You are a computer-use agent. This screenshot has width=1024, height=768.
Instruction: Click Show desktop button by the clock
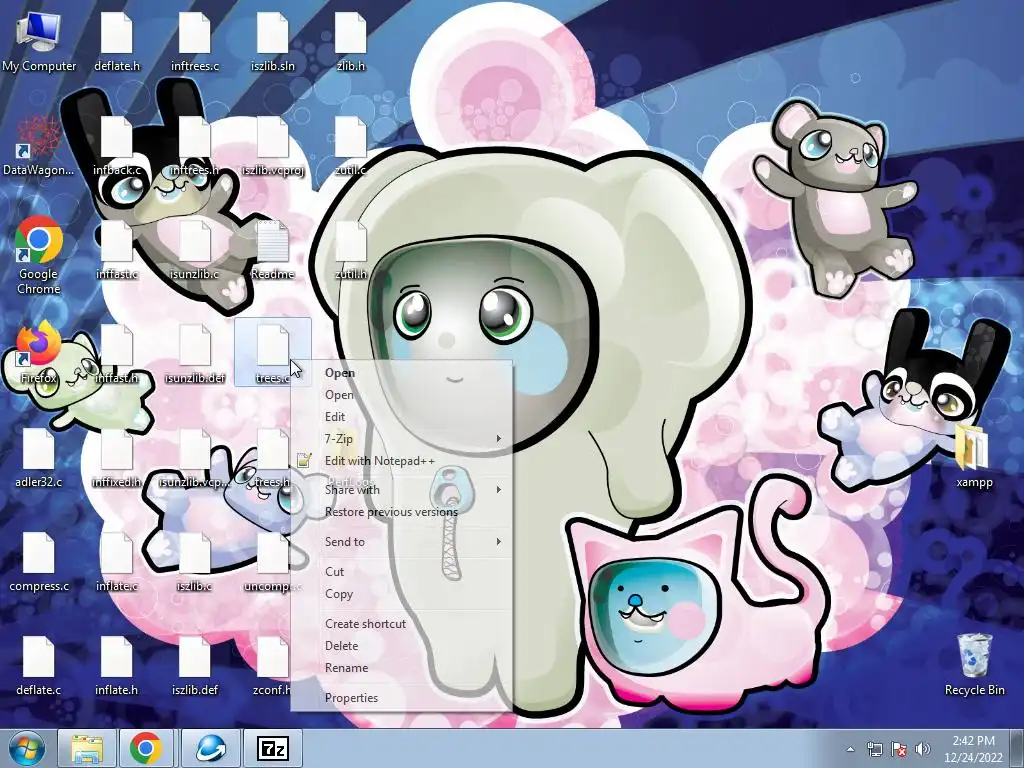click(1018, 748)
